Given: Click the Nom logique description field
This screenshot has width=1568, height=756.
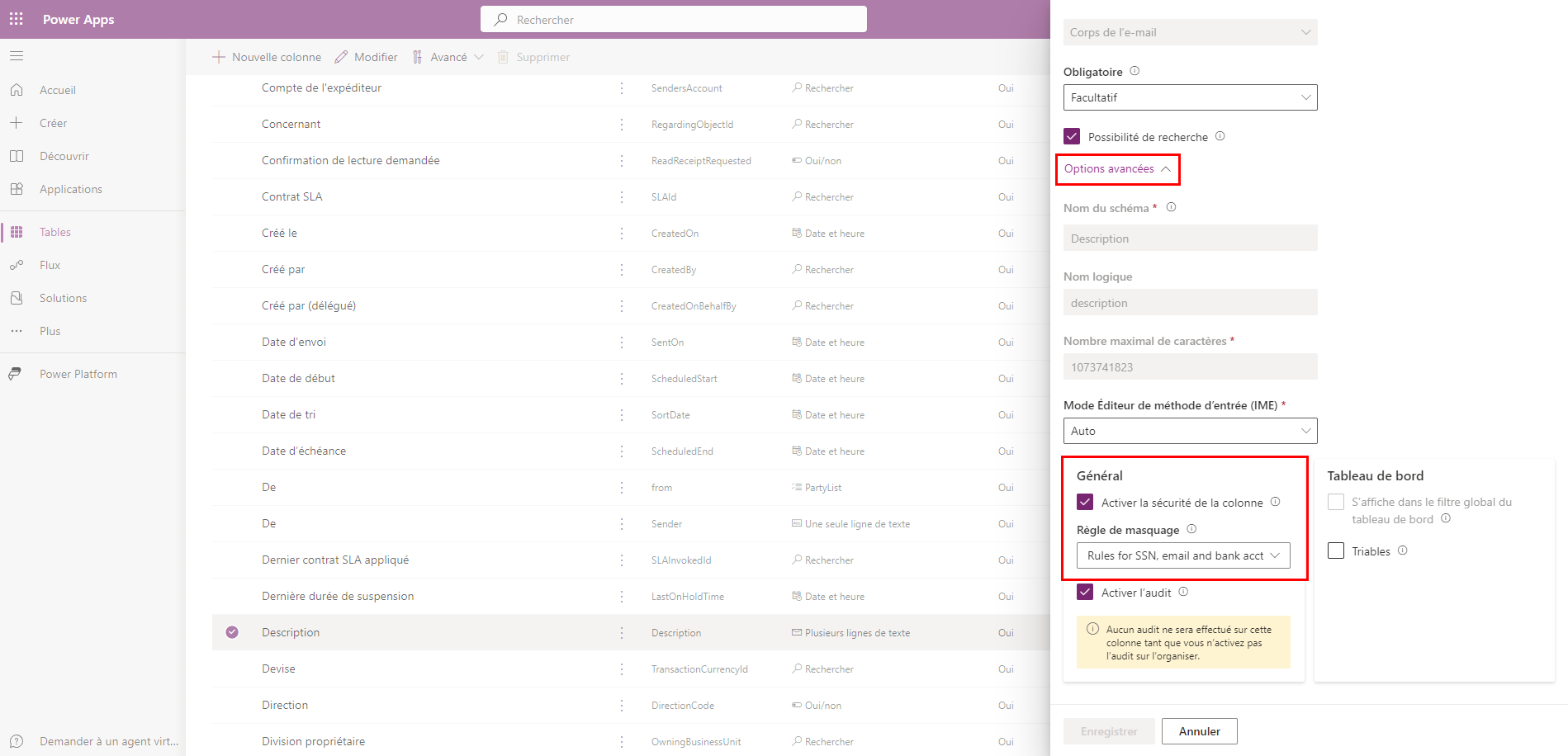Looking at the screenshot, I should (x=1190, y=302).
